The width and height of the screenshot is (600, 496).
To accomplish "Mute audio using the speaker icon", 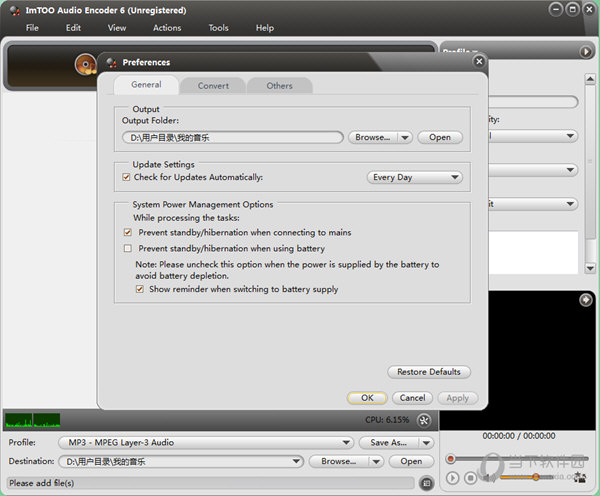I will (x=487, y=478).
